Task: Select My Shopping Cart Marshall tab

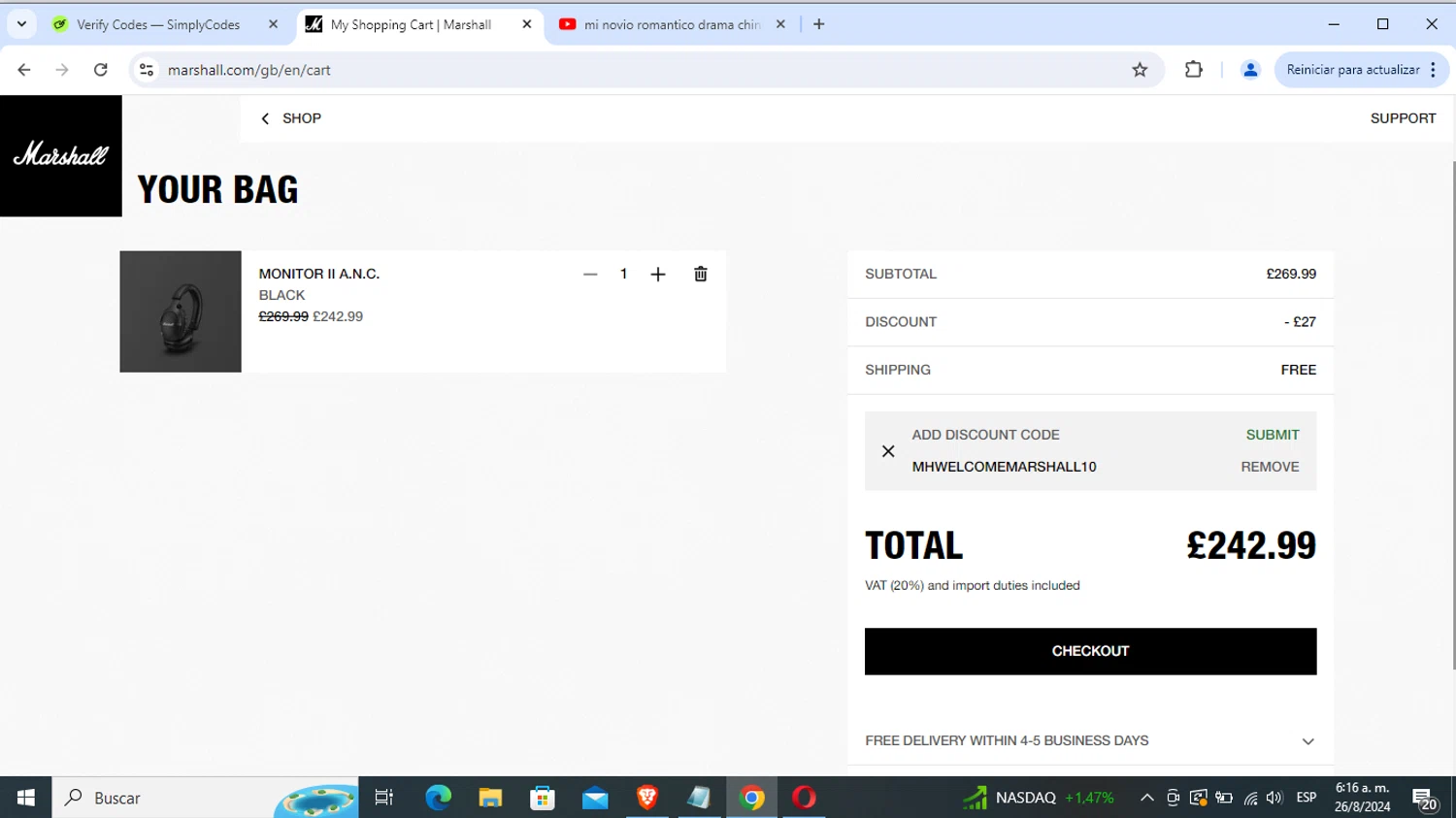Action: [x=411, y=24]
